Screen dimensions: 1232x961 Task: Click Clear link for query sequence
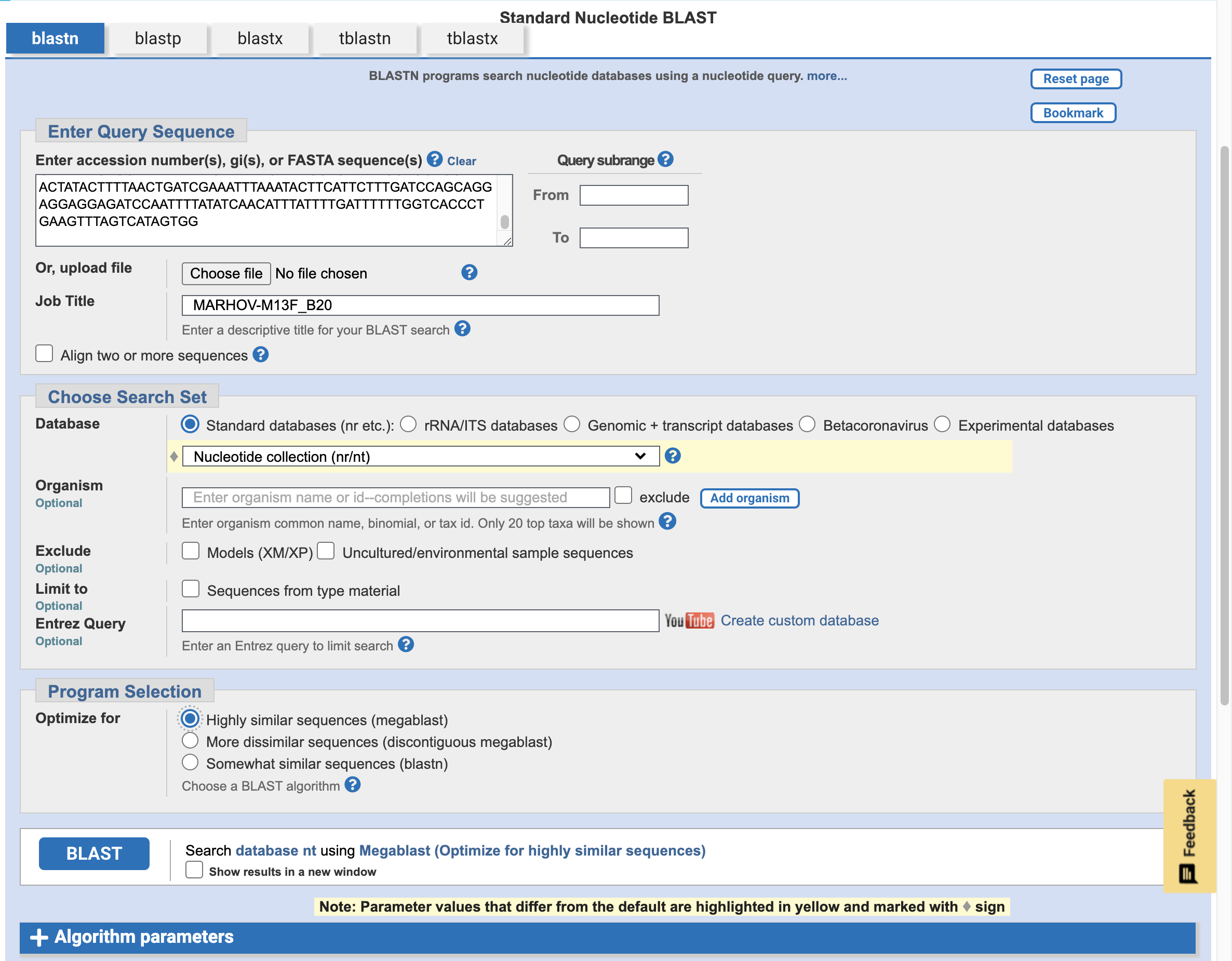(461, 162)
